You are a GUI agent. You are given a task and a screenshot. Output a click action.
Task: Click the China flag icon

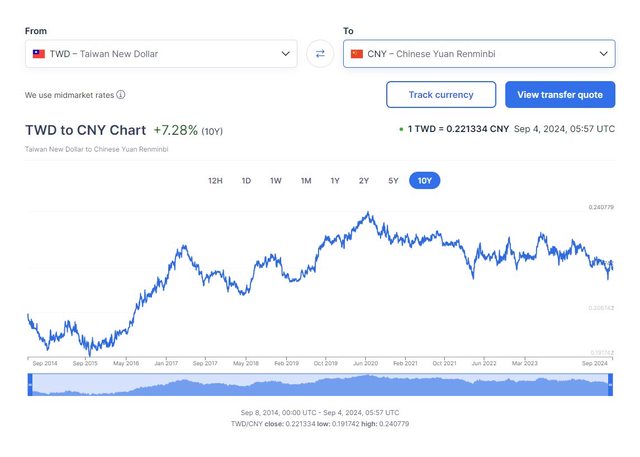[x=357, y=54]
